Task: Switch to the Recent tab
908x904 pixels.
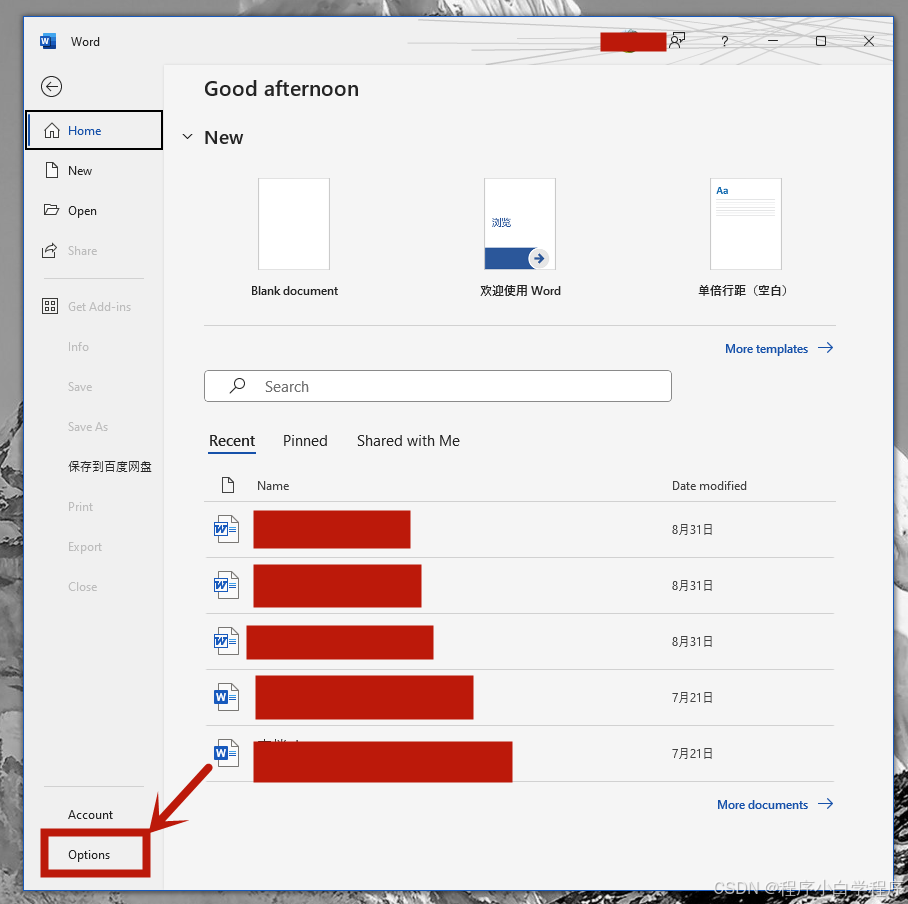Action: click(x=232, y=441)
